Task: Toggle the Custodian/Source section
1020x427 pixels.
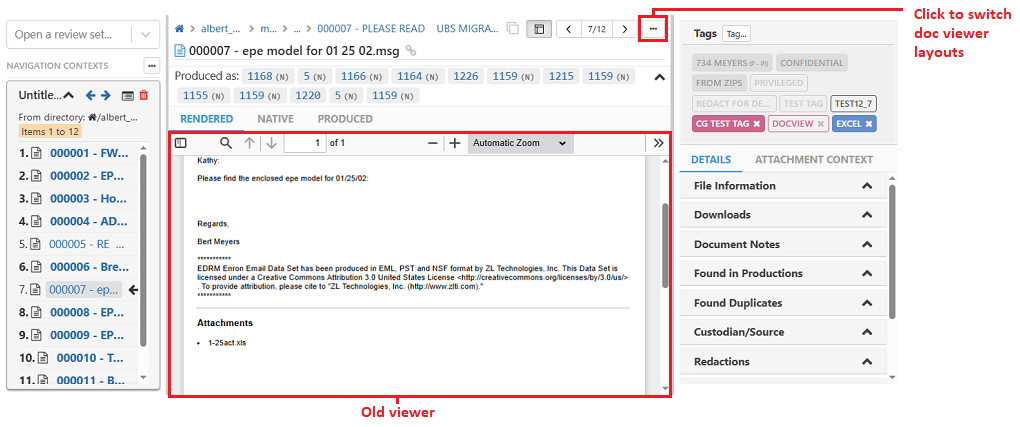Action: tap(783, 332)
